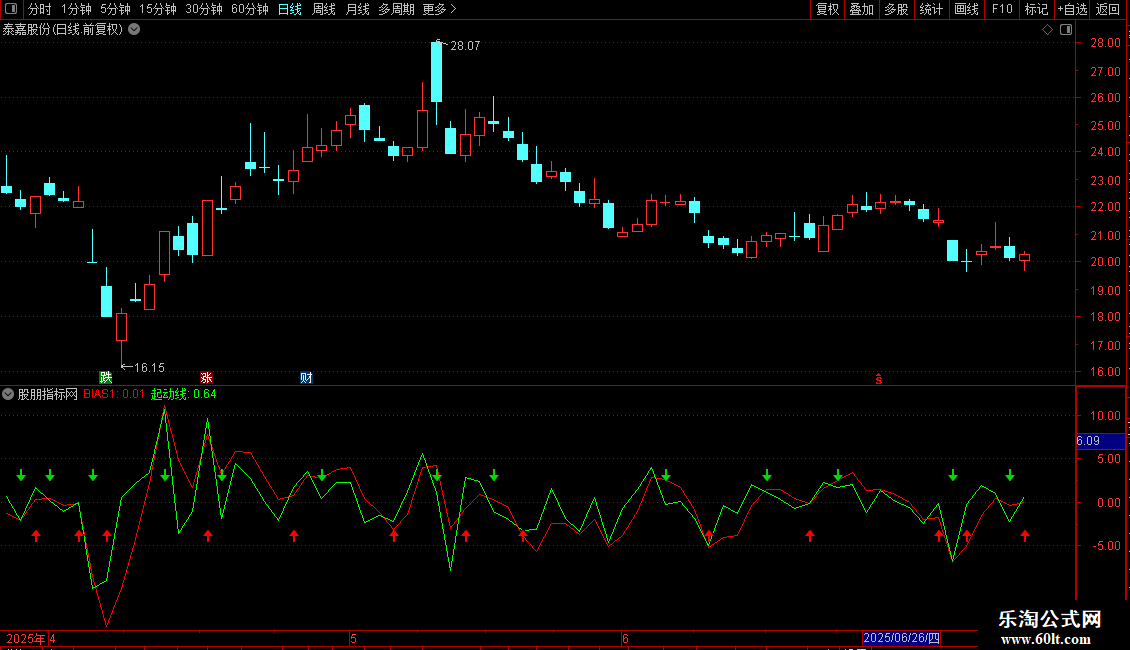Click the 6.09 value box on indicator axis
This screenshot has width=1130, height=650.
tap(1100, 441)
